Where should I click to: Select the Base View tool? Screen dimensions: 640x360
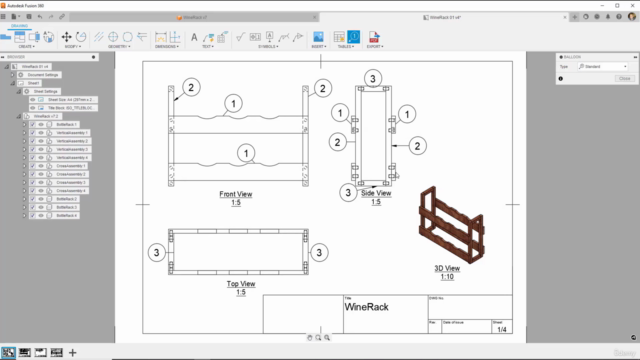click(6, 37)
